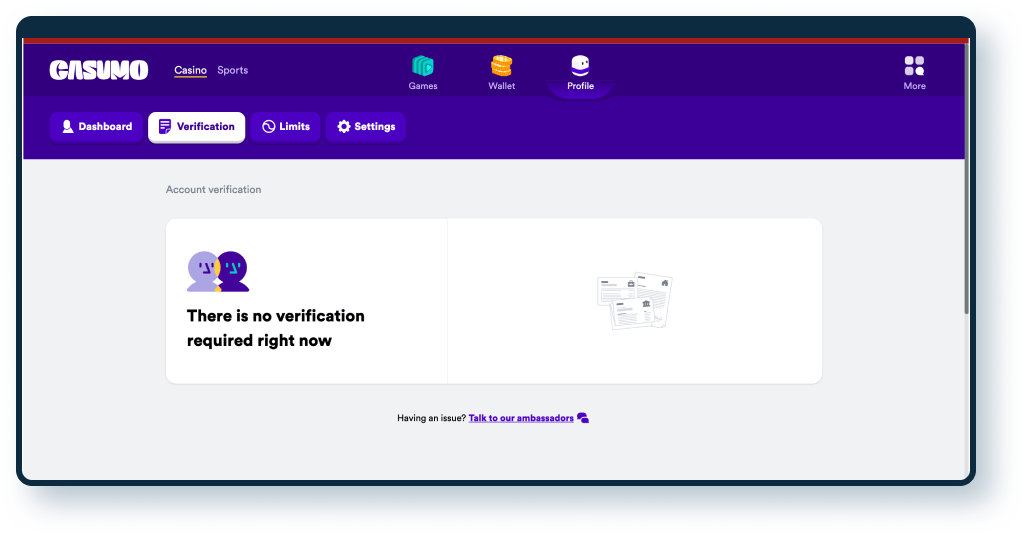Click the documents illustration in the card

(635, 301)
